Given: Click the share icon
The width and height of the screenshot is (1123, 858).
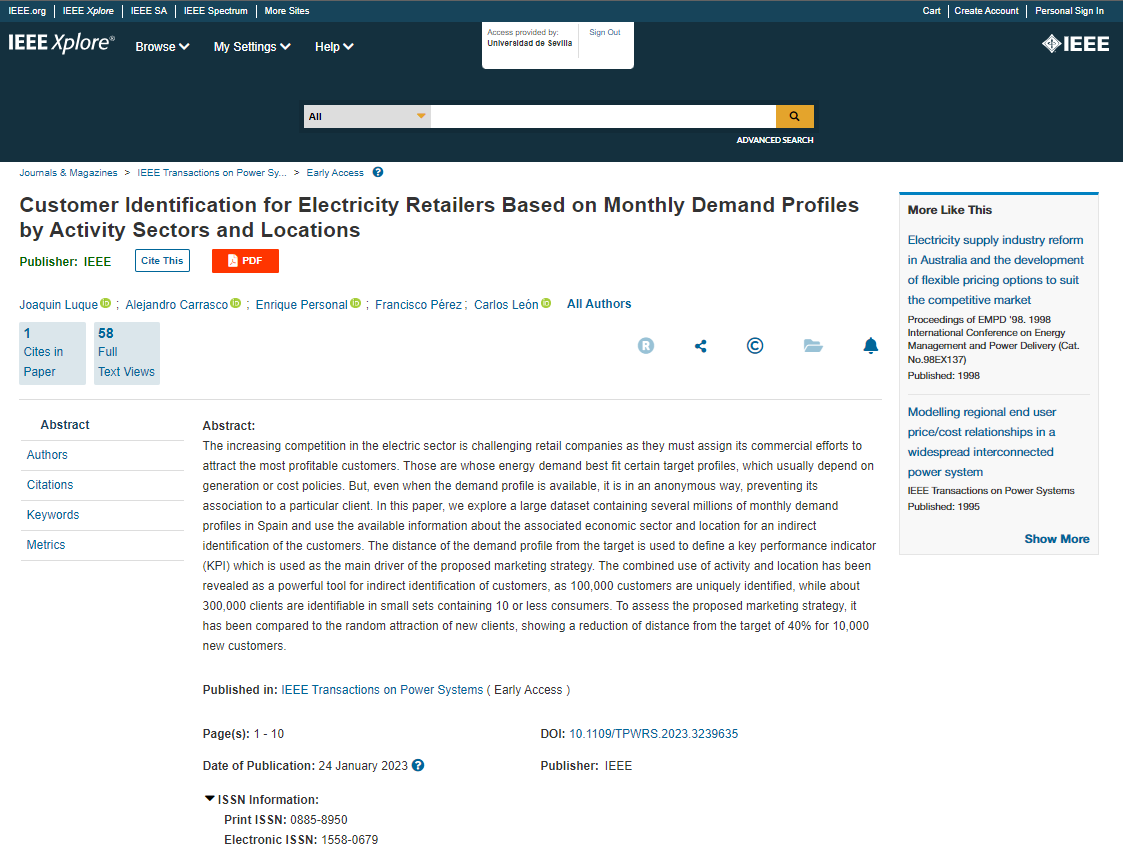Looking at the screenshot, I should coord(700,346).
